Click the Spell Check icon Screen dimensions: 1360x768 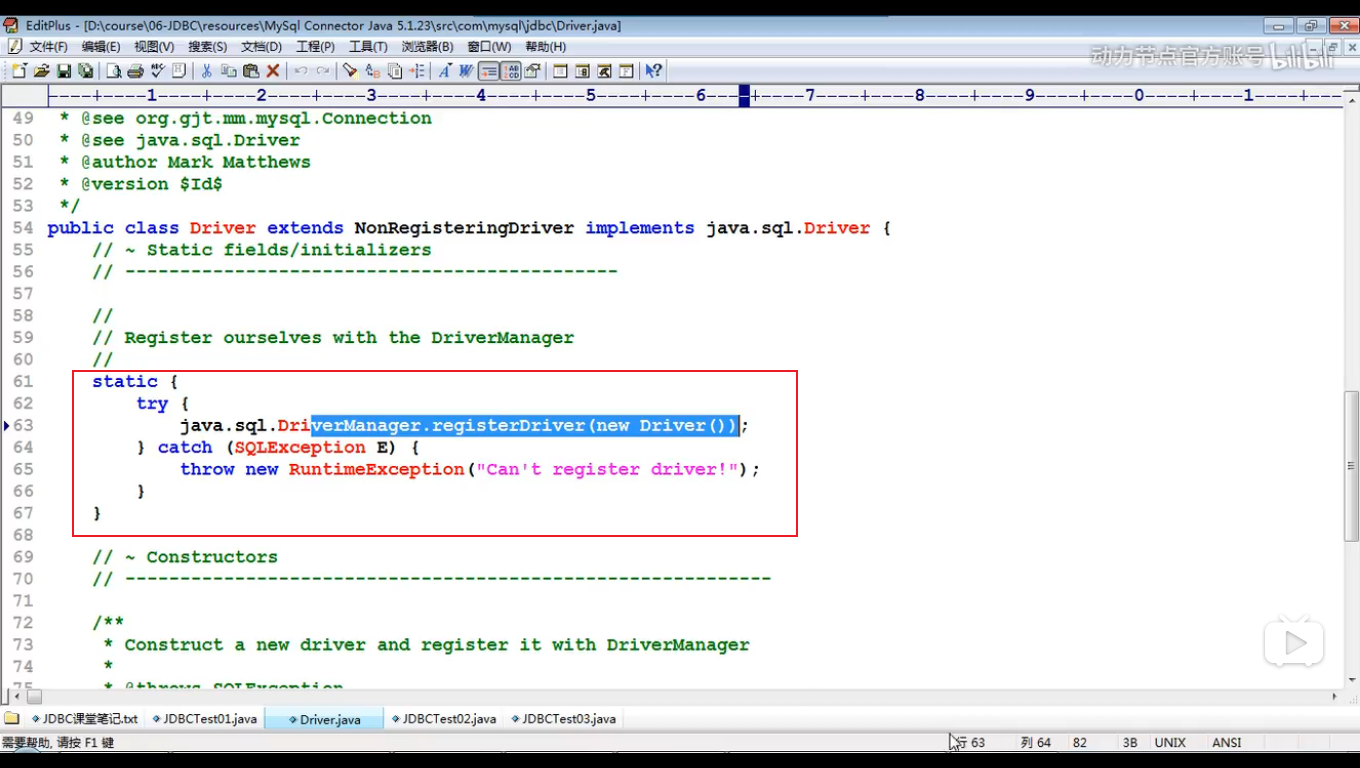pos(158,71)
